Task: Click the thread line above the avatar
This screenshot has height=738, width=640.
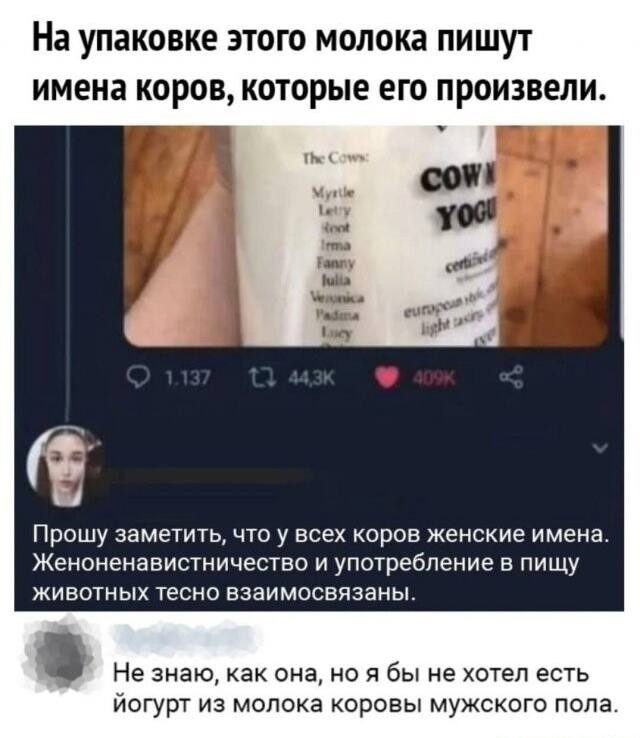Action: (x=69, y=275)
